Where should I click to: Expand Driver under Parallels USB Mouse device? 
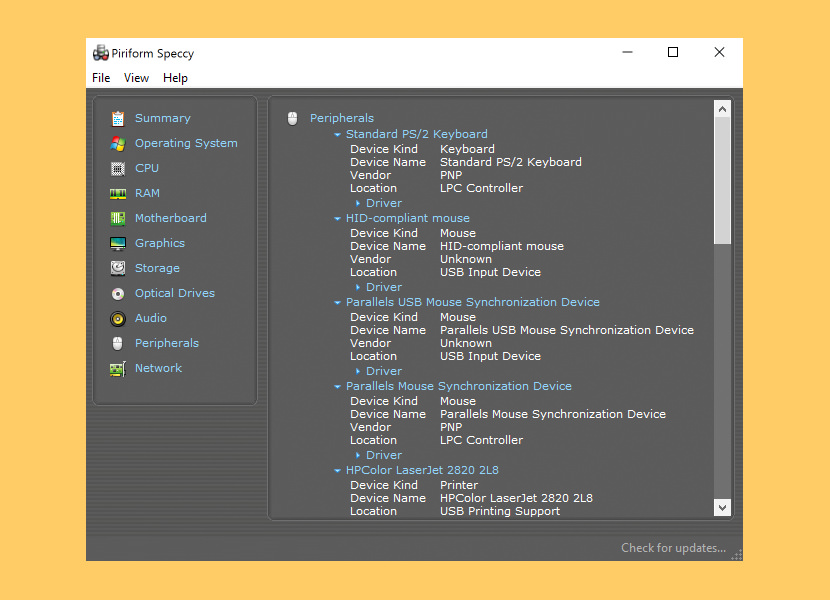point(358,371)
